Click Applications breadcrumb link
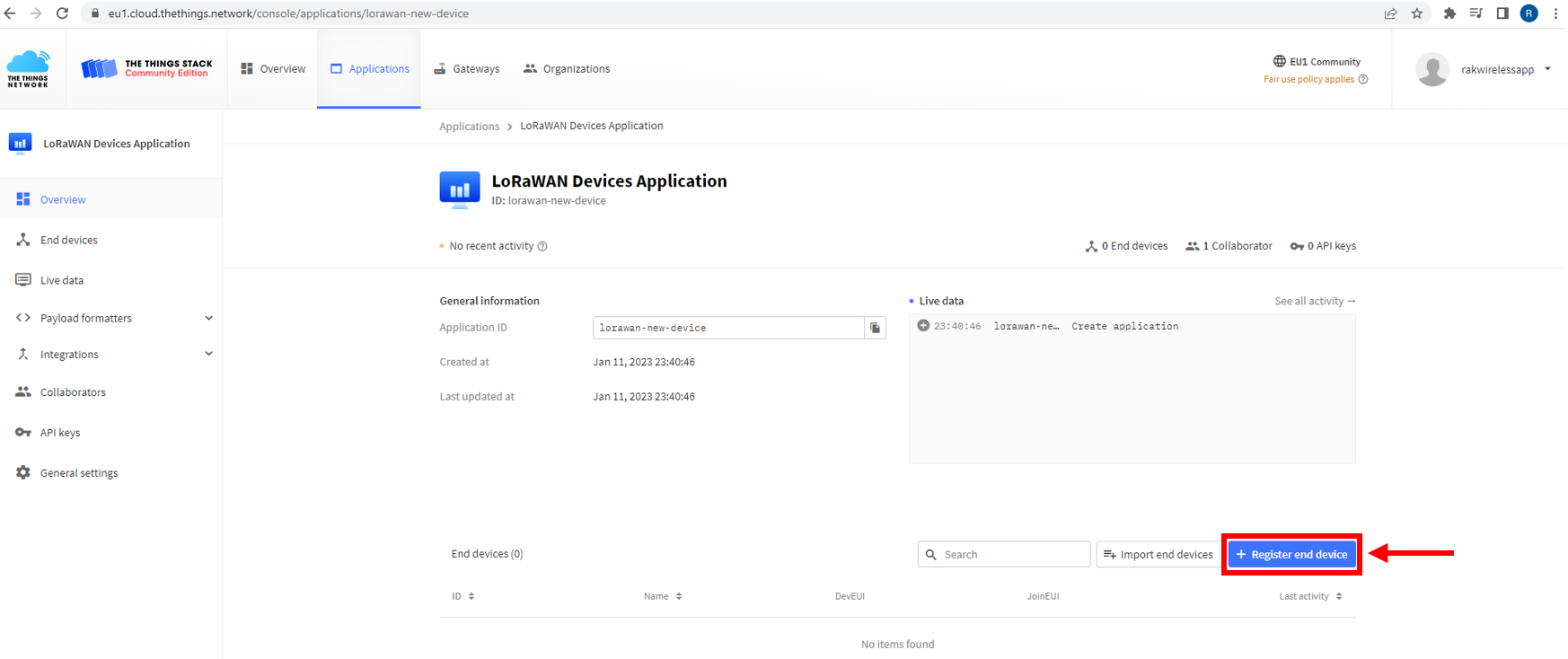Screen dimensions: 1568x659 (469, 127)
